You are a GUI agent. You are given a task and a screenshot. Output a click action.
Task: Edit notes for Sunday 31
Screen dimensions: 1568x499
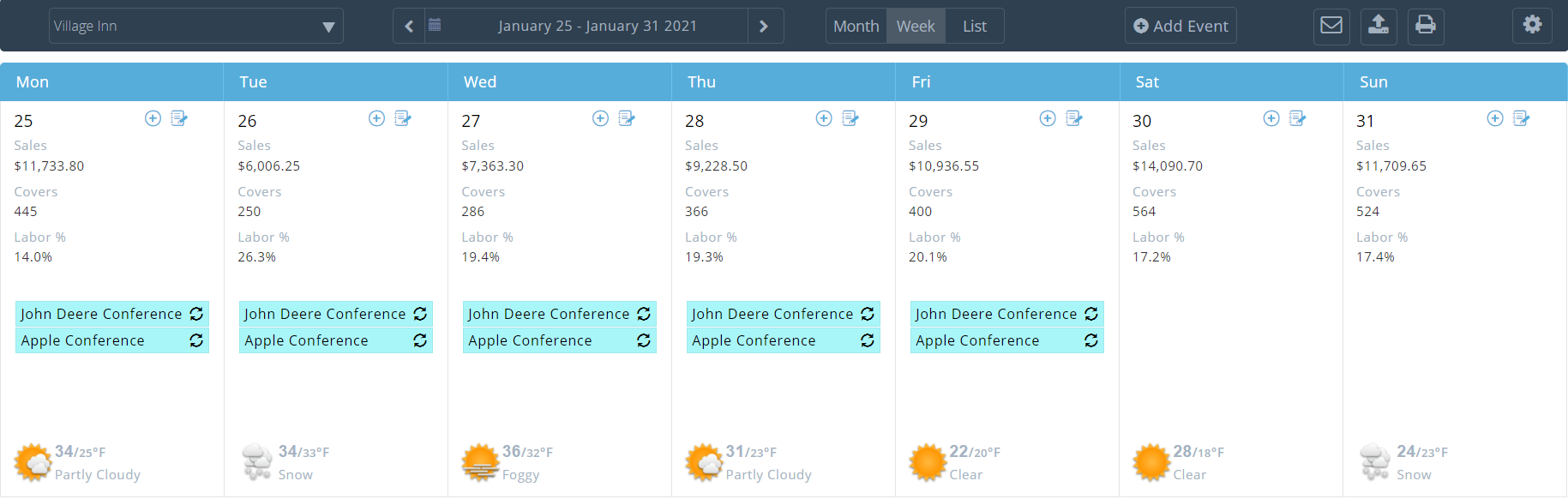point(1522,118)
